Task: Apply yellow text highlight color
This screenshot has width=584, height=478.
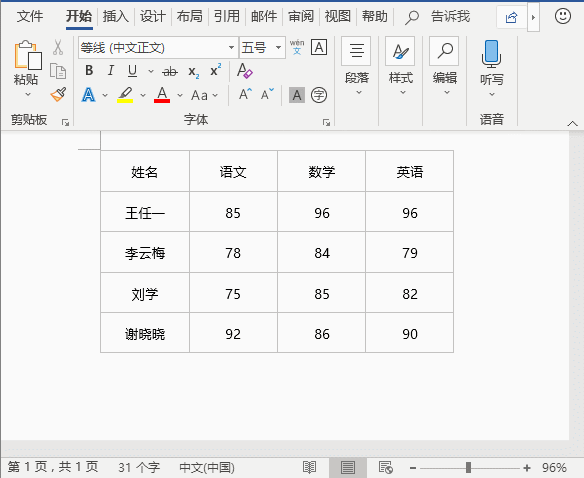Action: [125, 95]
